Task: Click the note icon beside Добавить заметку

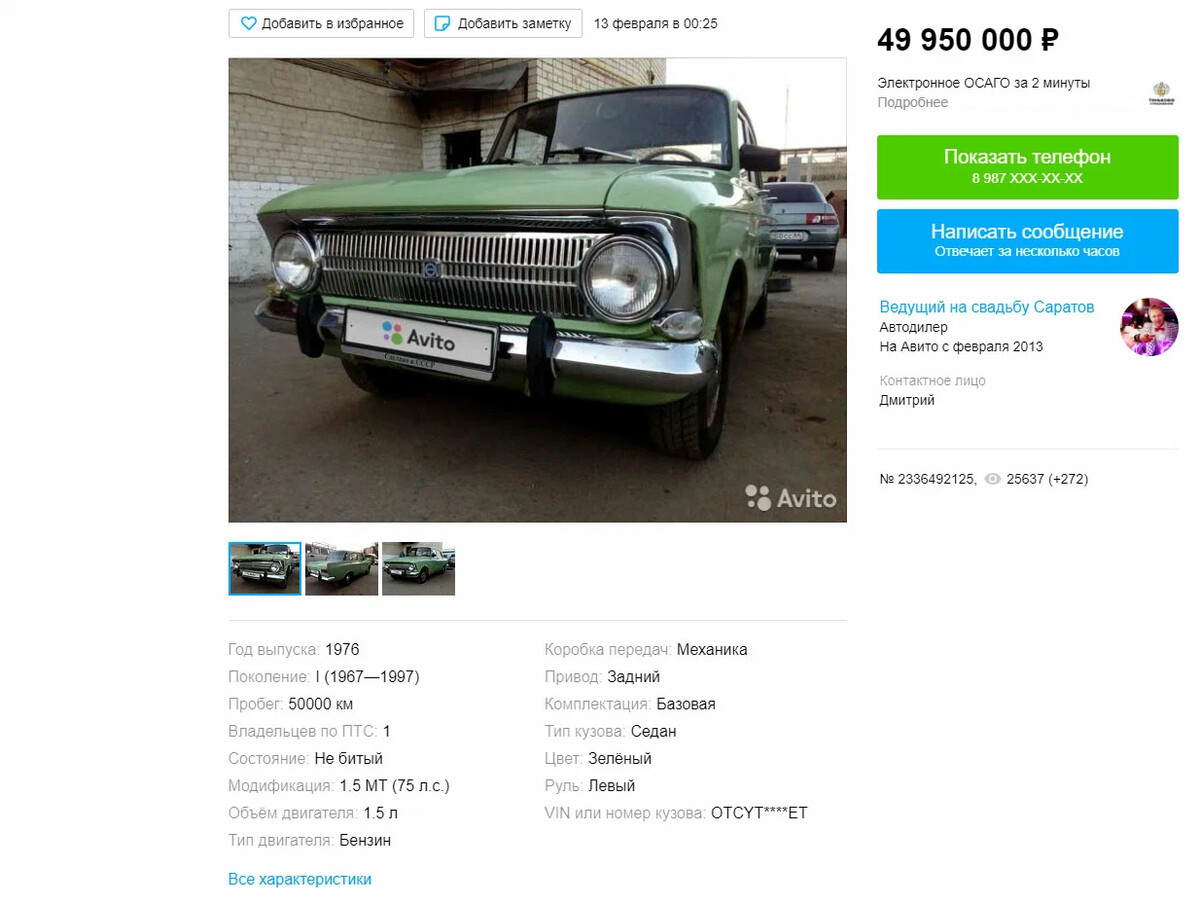Action: pos(444,23)
